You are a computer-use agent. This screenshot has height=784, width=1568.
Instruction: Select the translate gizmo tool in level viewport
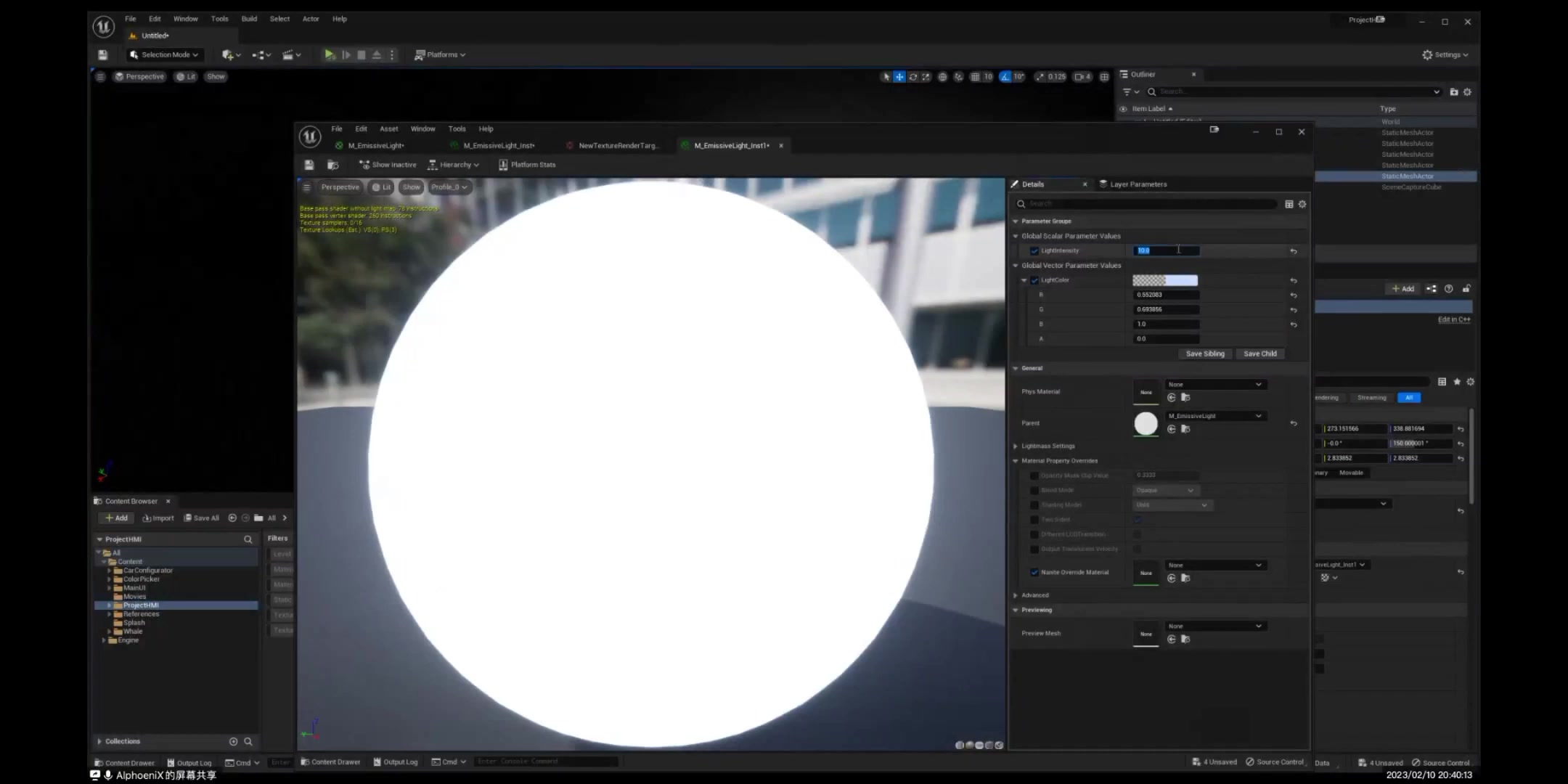pyautogui.click(x=899, y=77)
